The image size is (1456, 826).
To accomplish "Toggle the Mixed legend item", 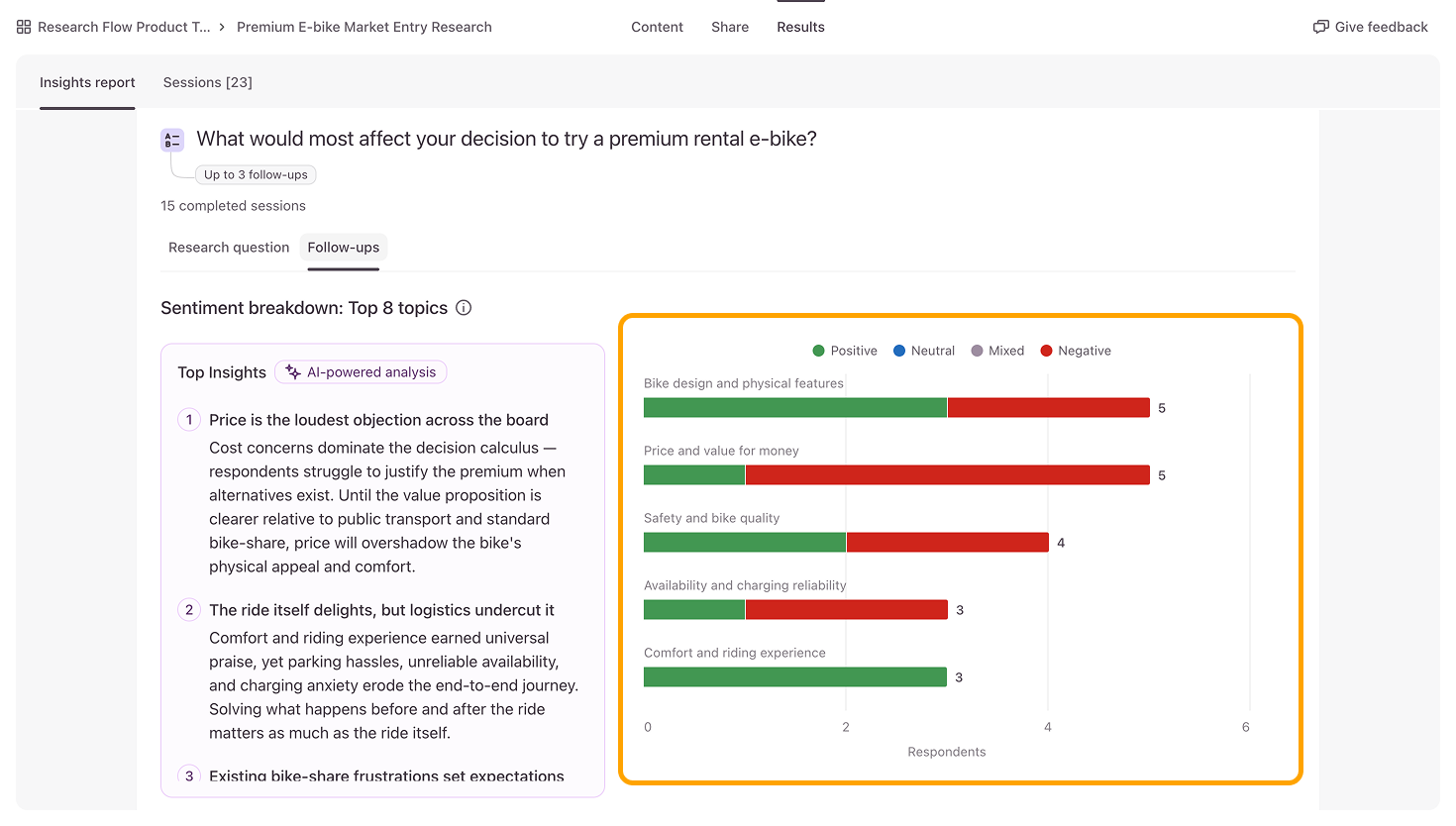I will [997, 351].
